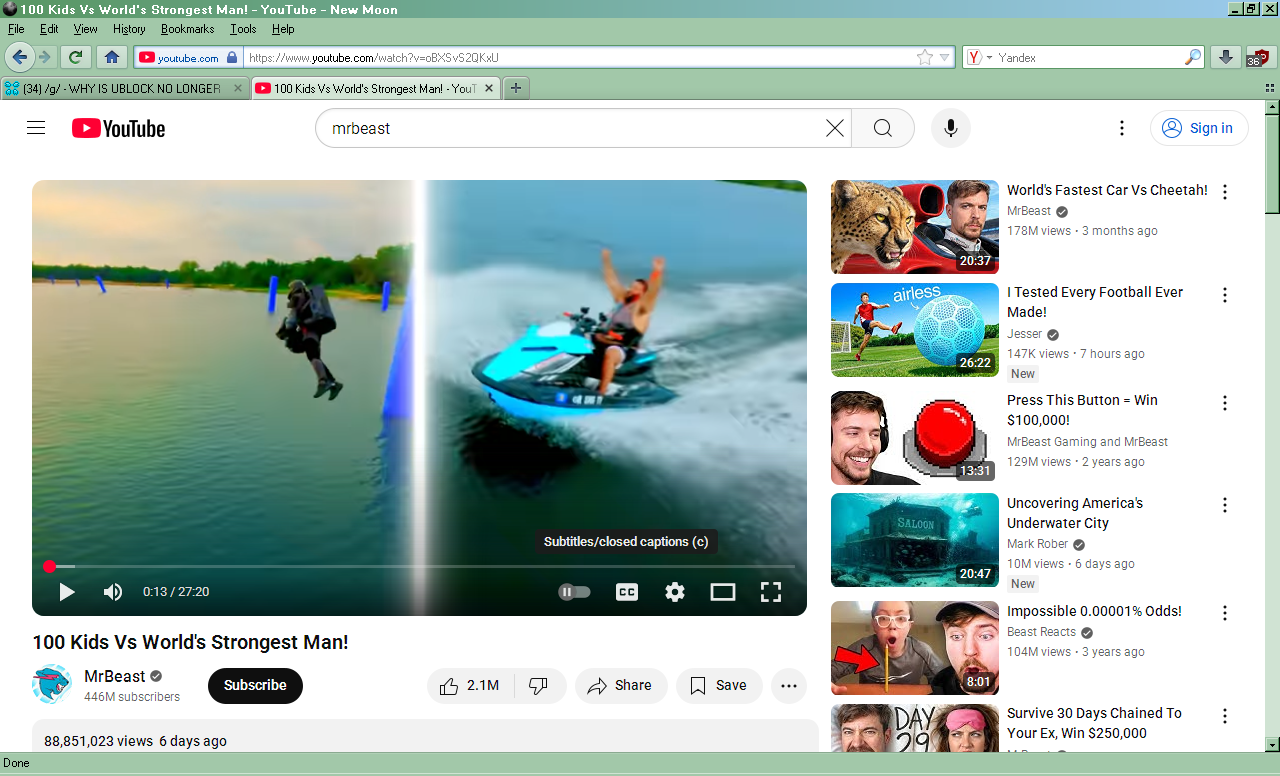The height and width of the screenshot is (776, 1280).
Task: Enter full screen mode
Action: click(771, 592)
